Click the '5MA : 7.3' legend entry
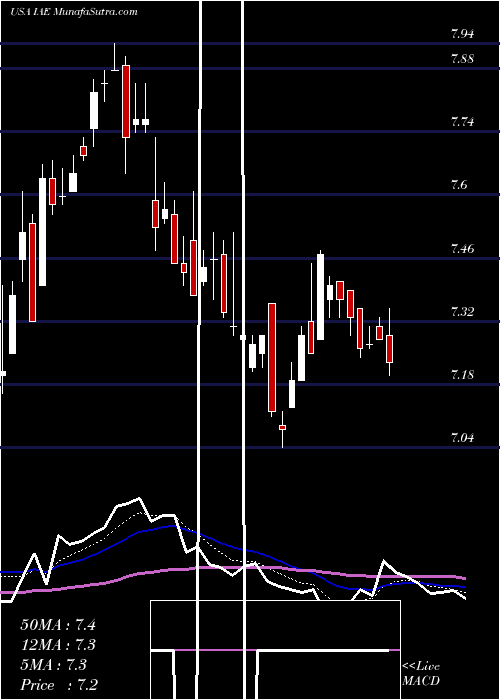 click(x=54, y=665)
